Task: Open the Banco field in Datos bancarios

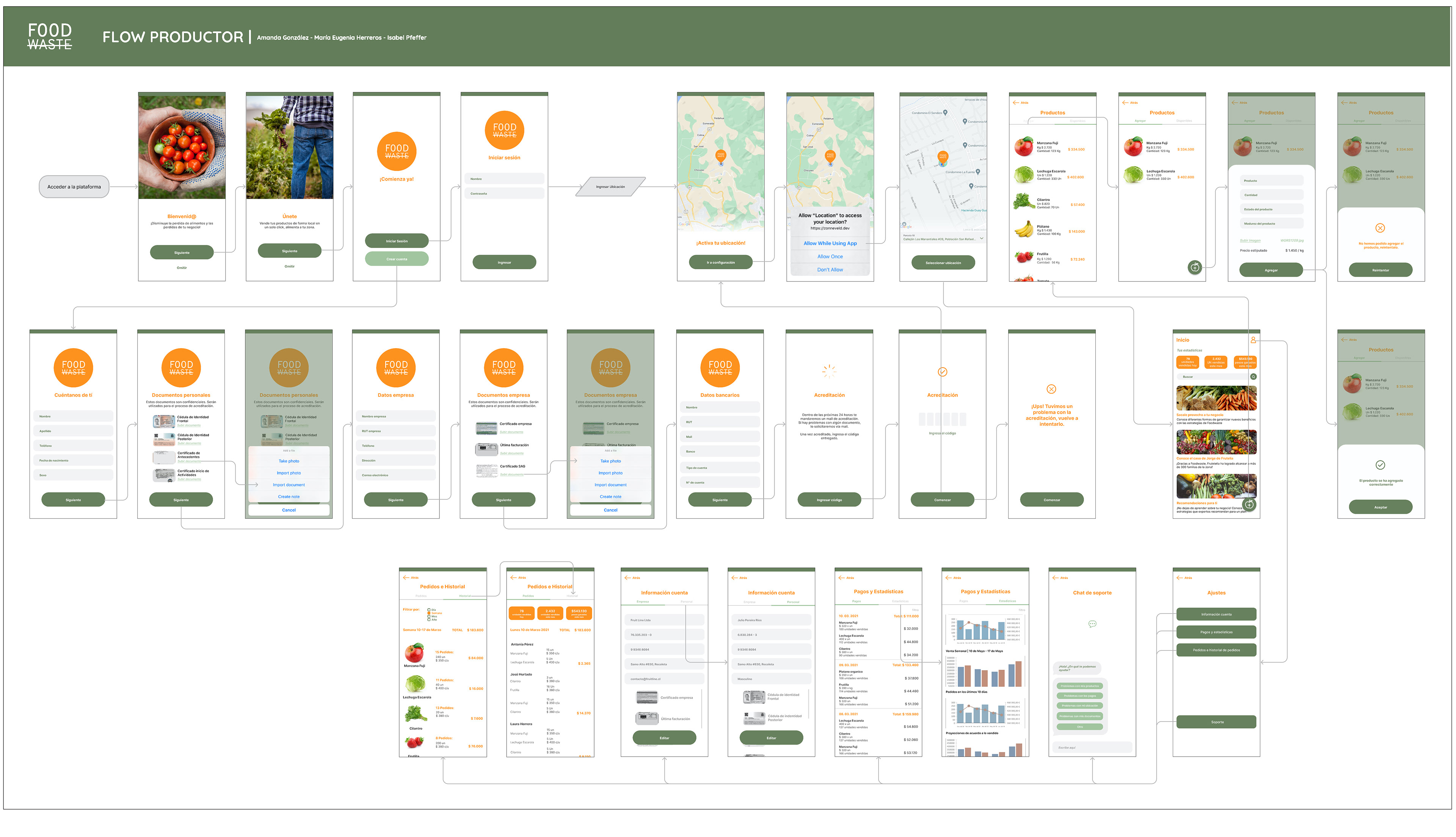Action: pos(720,452)
